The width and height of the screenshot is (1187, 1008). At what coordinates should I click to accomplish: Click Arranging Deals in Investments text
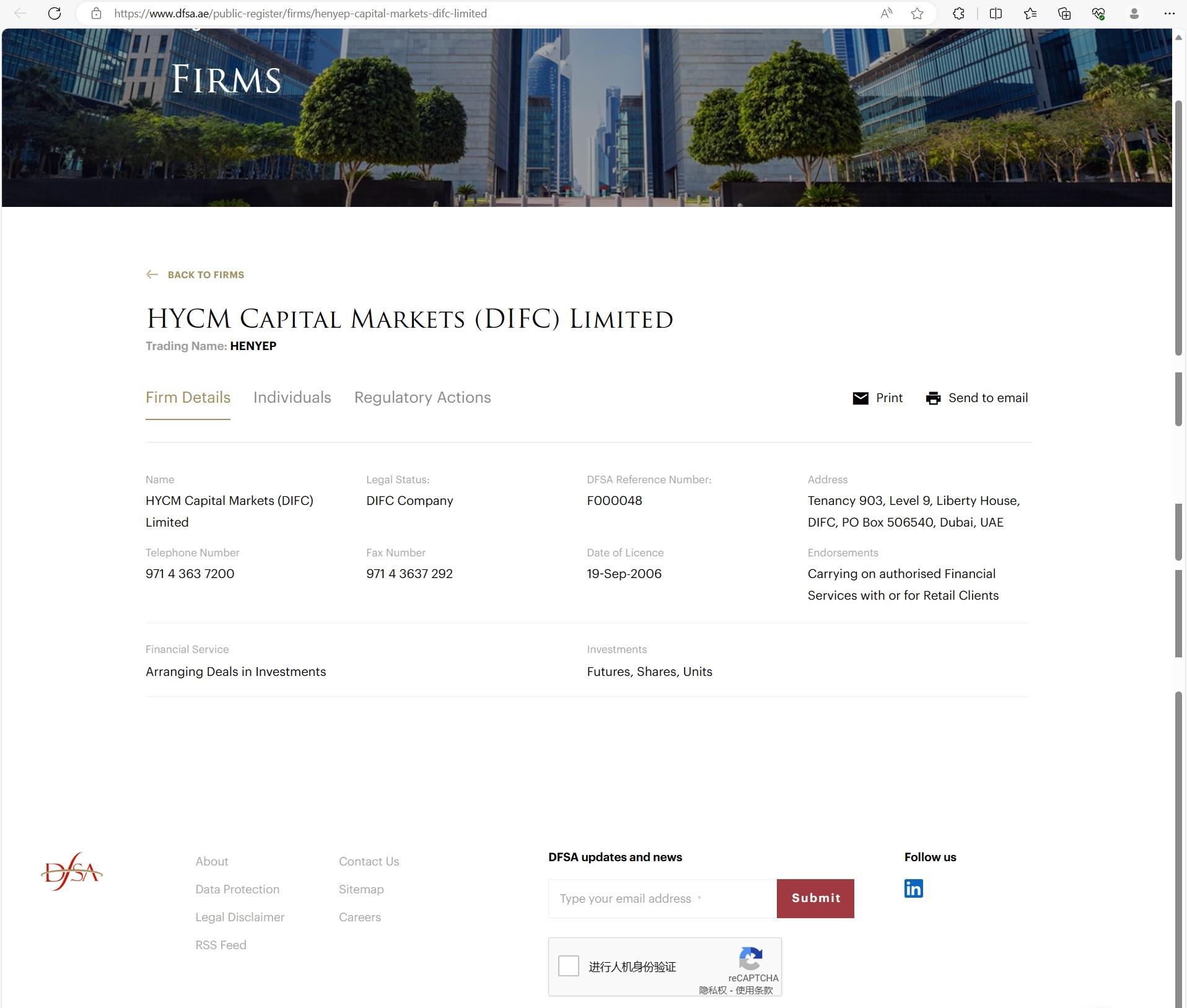[235, 672]
